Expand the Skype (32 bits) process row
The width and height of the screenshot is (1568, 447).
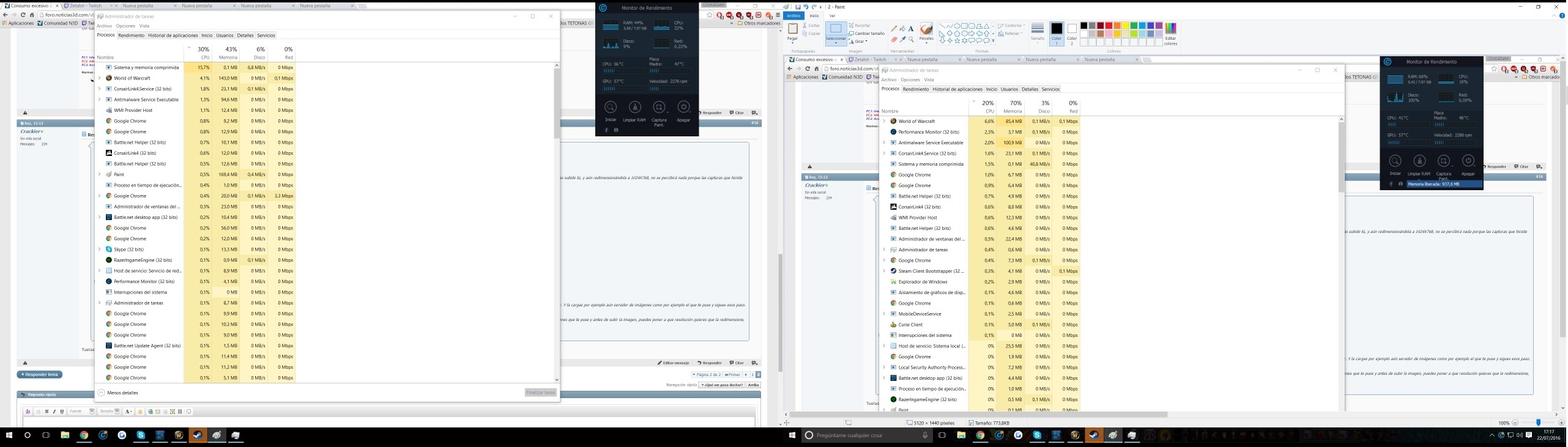pos(99,249)
